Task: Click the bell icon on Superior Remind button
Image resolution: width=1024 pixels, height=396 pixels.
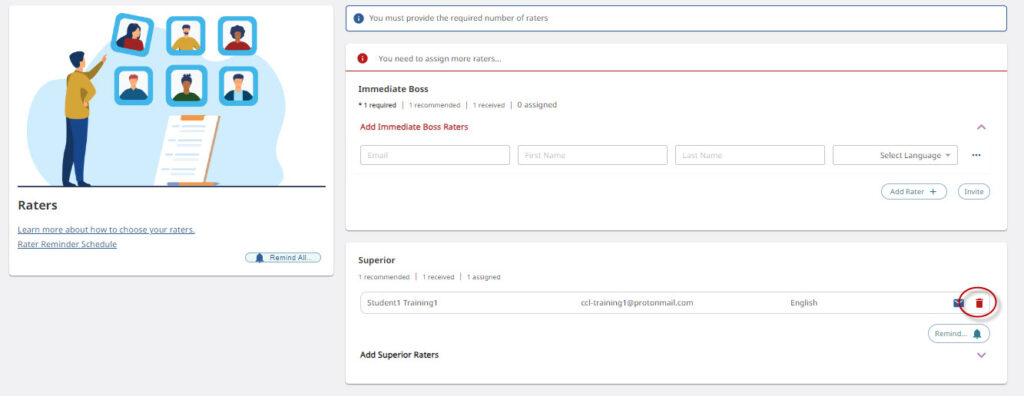Action: coord(977,333)
